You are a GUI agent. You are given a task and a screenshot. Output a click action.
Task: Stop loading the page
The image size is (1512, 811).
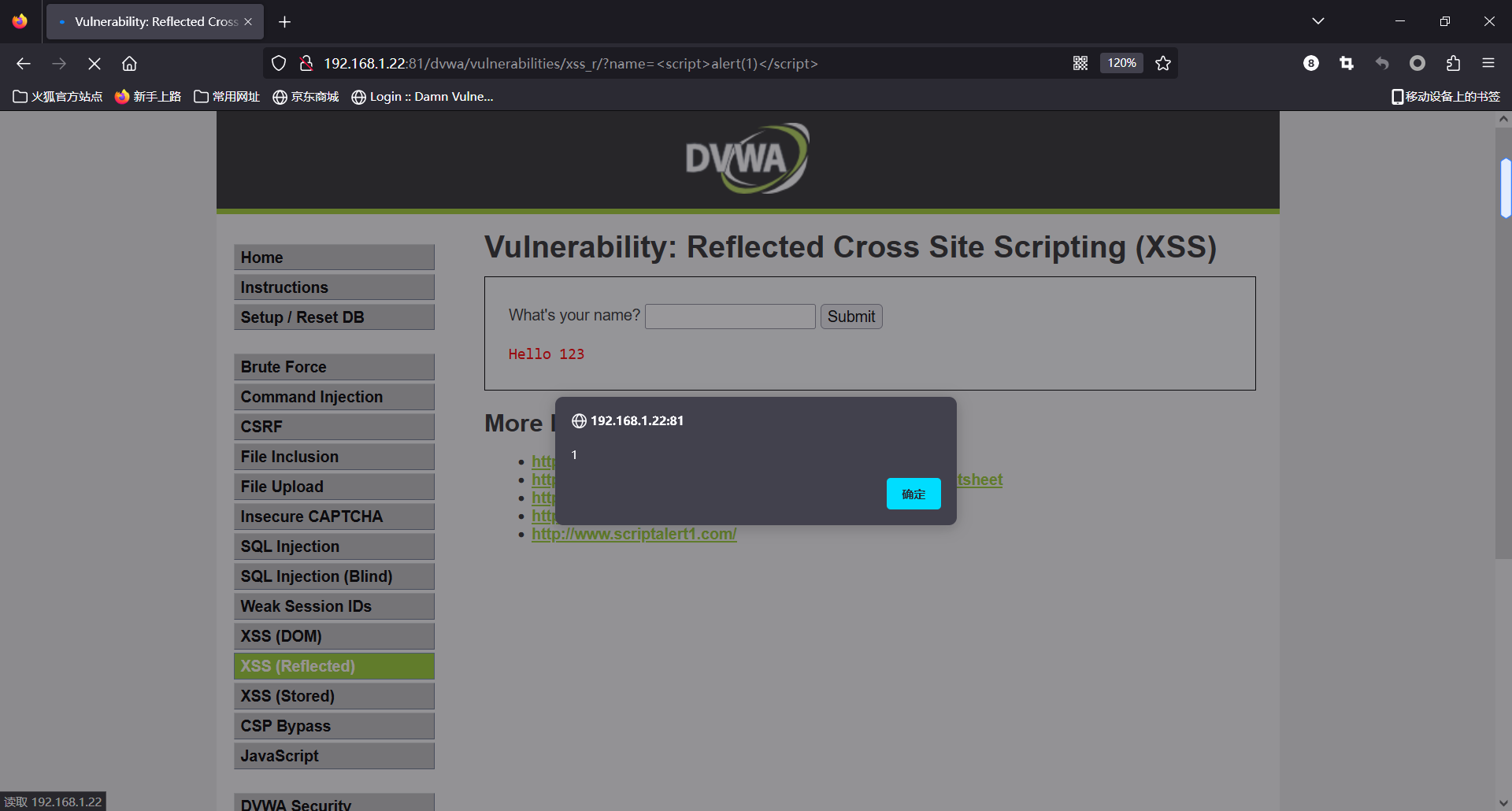point(94,64)
